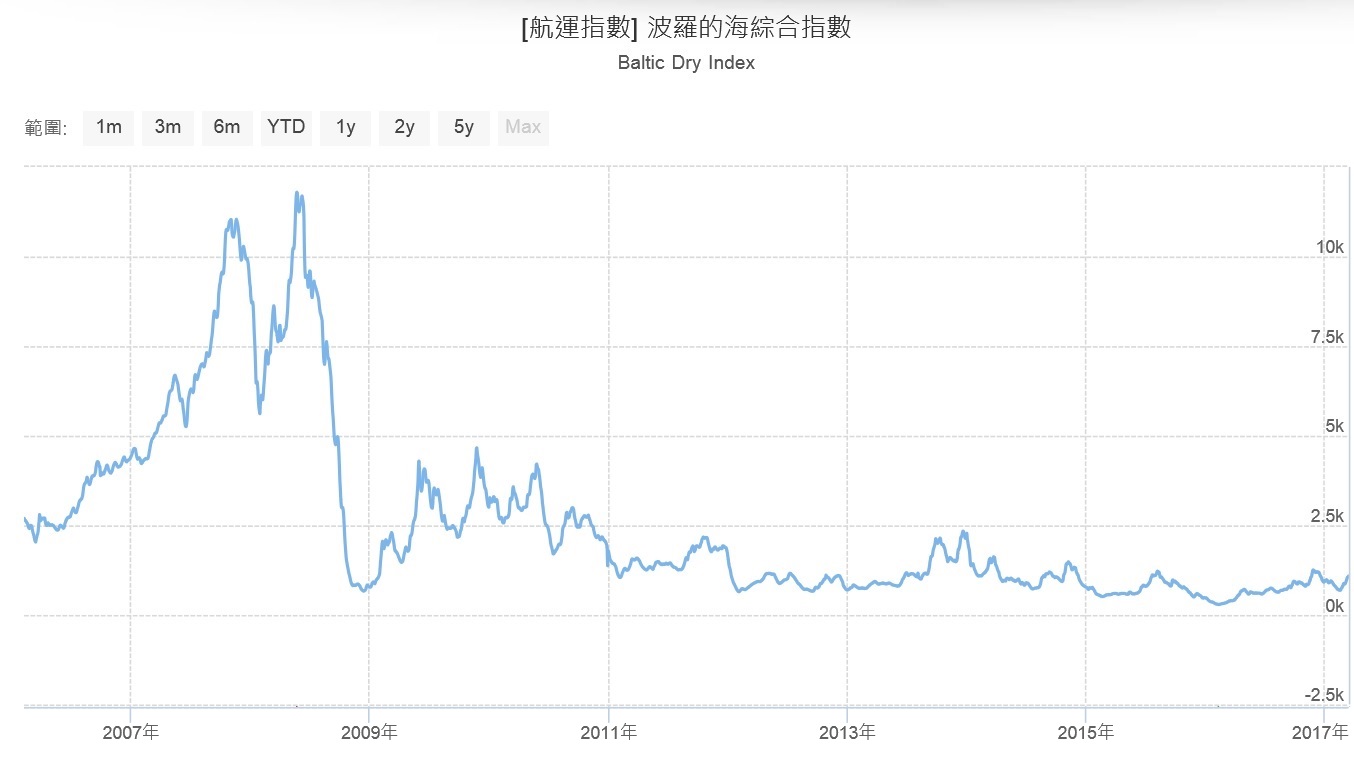Click the 2007年 x-axis label
This screenshot has height=758, width=1354.
click(x=130, y=733)
